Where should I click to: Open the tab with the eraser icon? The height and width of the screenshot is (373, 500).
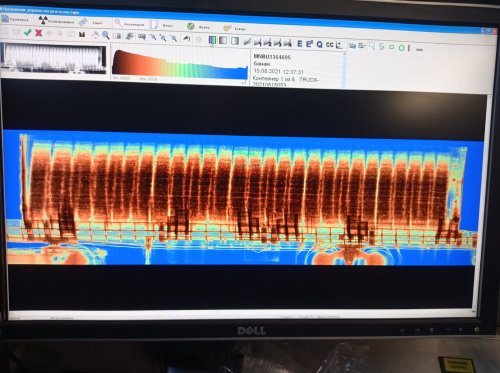pyautogui.click(x=91, y=22)
